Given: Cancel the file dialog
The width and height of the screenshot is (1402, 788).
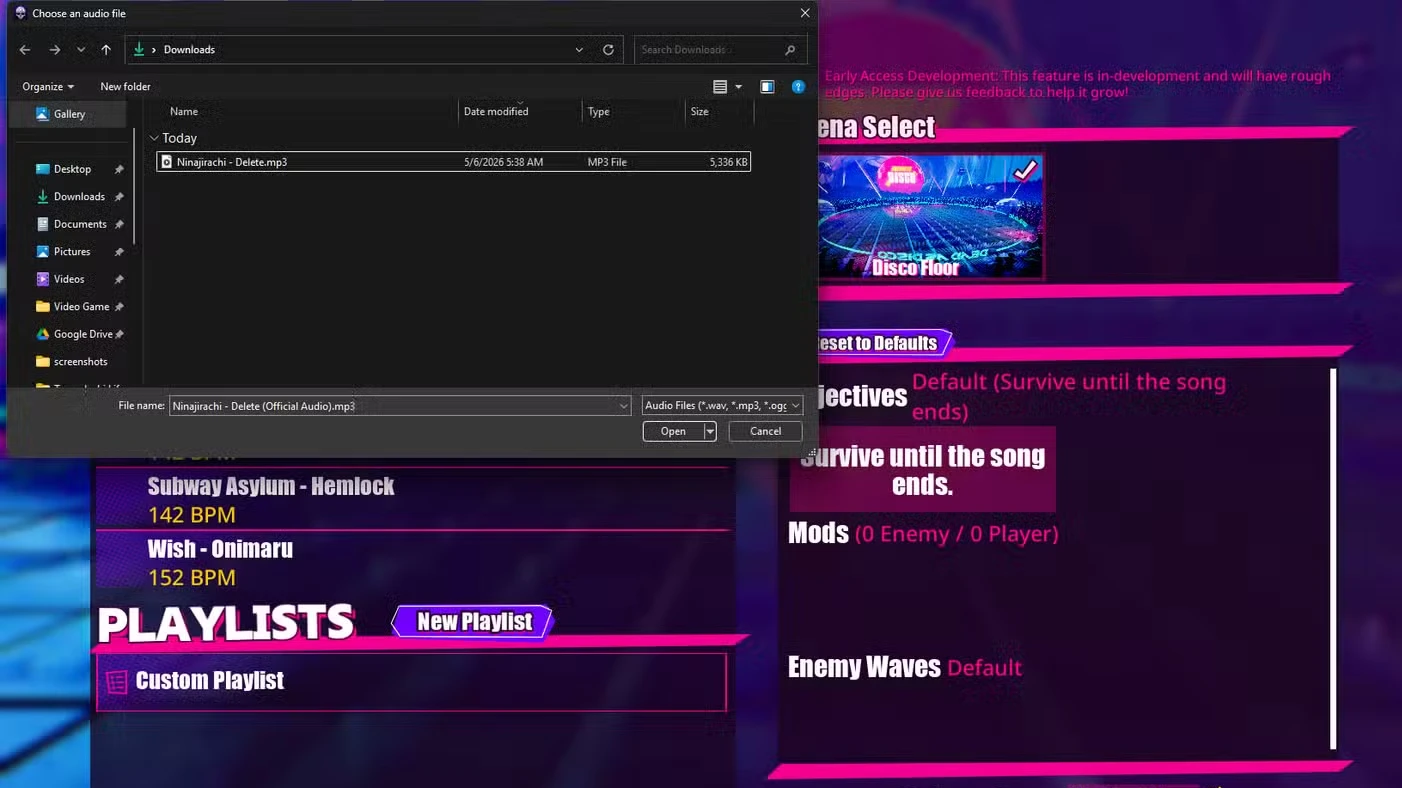Looking at the screenshot, I should click(765, 431).
